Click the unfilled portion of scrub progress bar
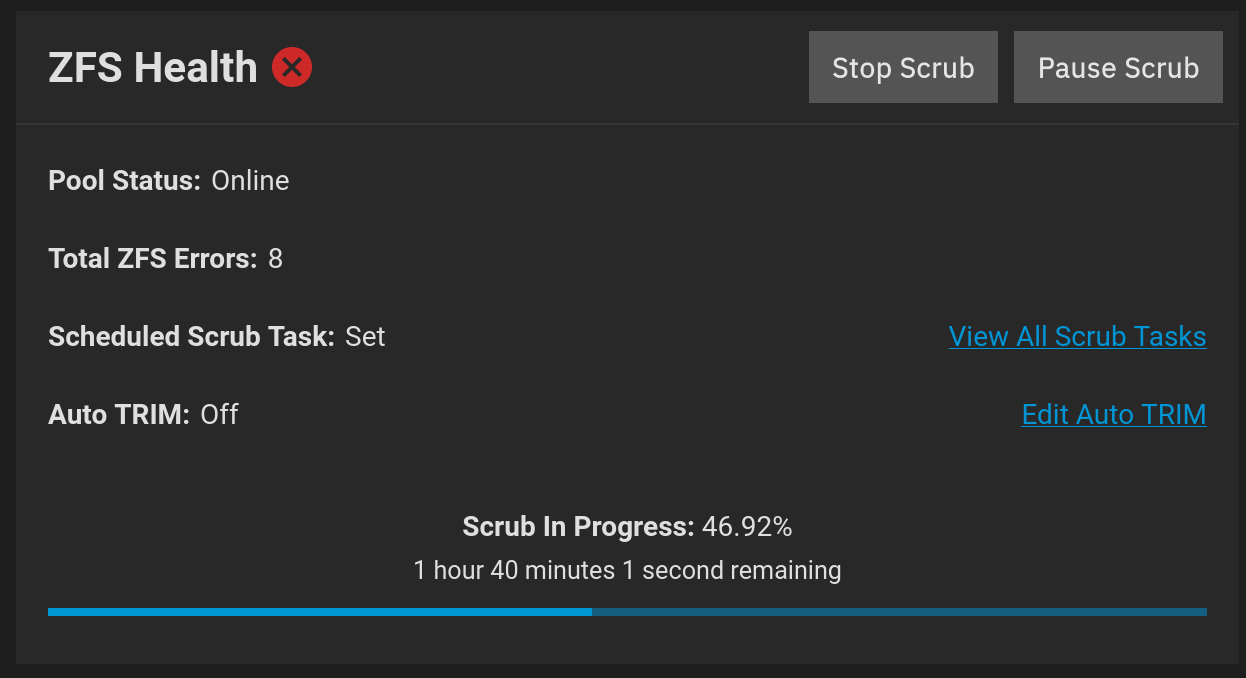 point(899,612)
